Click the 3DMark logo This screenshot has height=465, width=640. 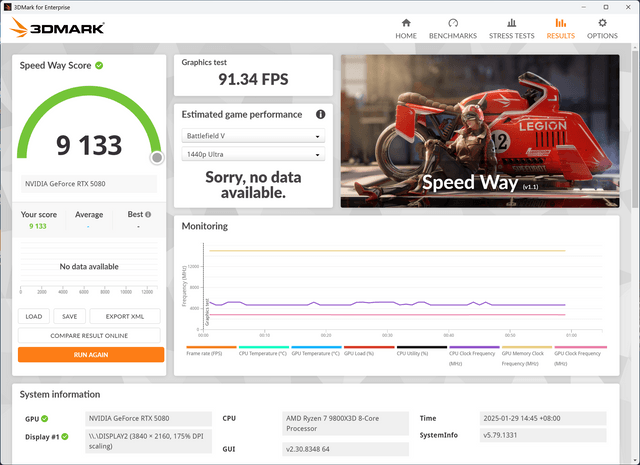57,28
